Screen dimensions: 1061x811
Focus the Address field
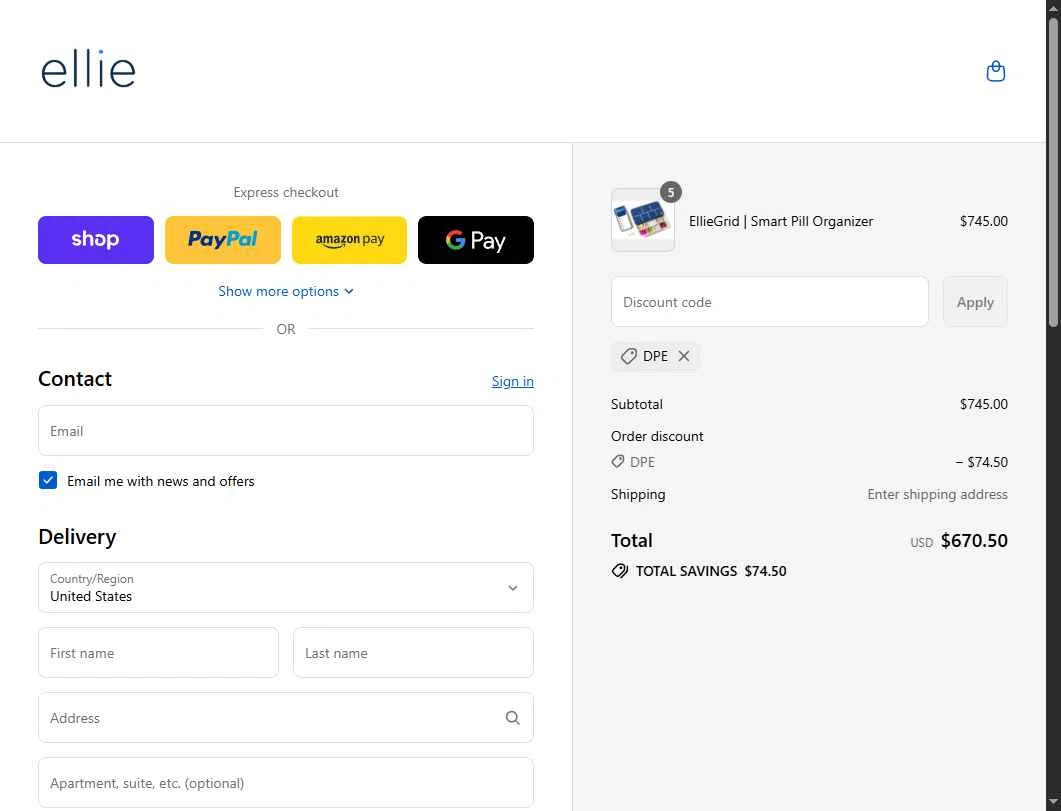pyautogui.click(x=286, y=718)
